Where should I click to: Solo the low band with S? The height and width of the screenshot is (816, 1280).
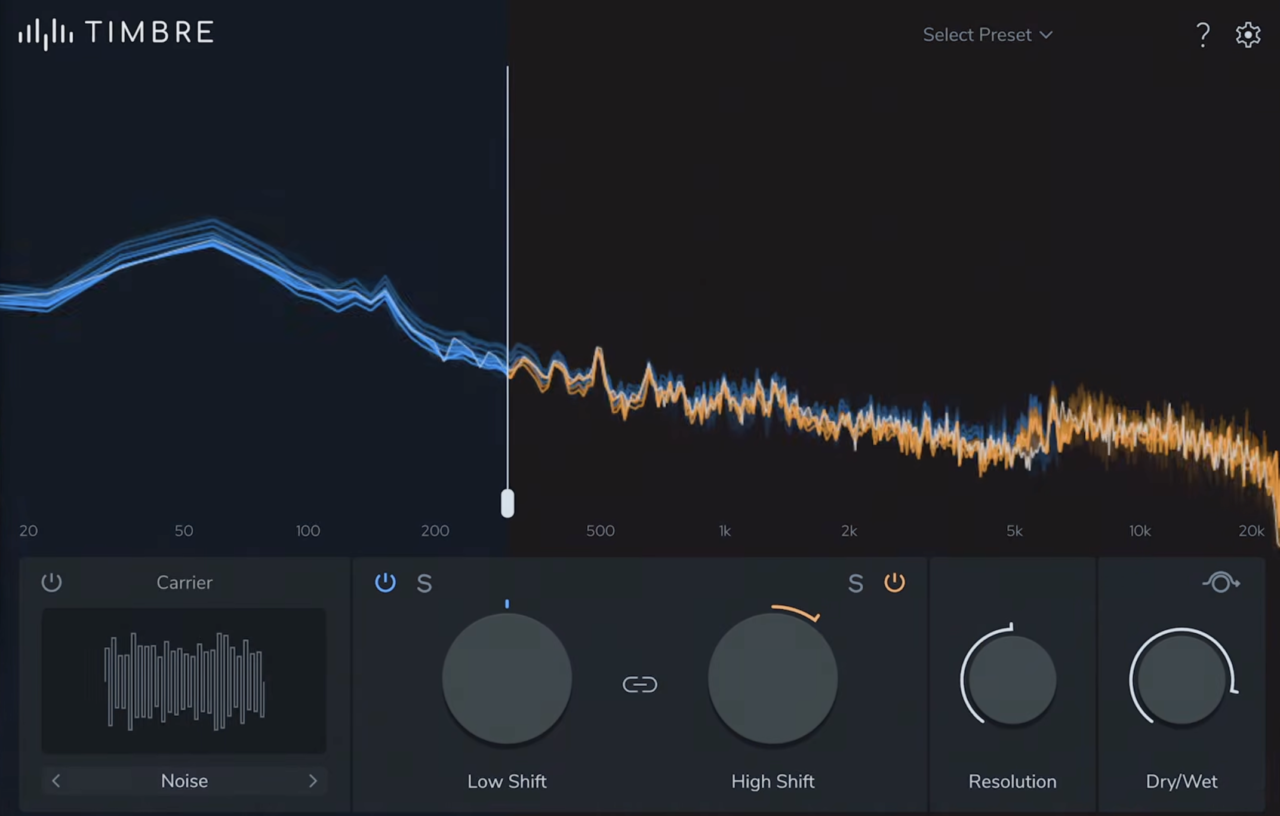[424, 584]
